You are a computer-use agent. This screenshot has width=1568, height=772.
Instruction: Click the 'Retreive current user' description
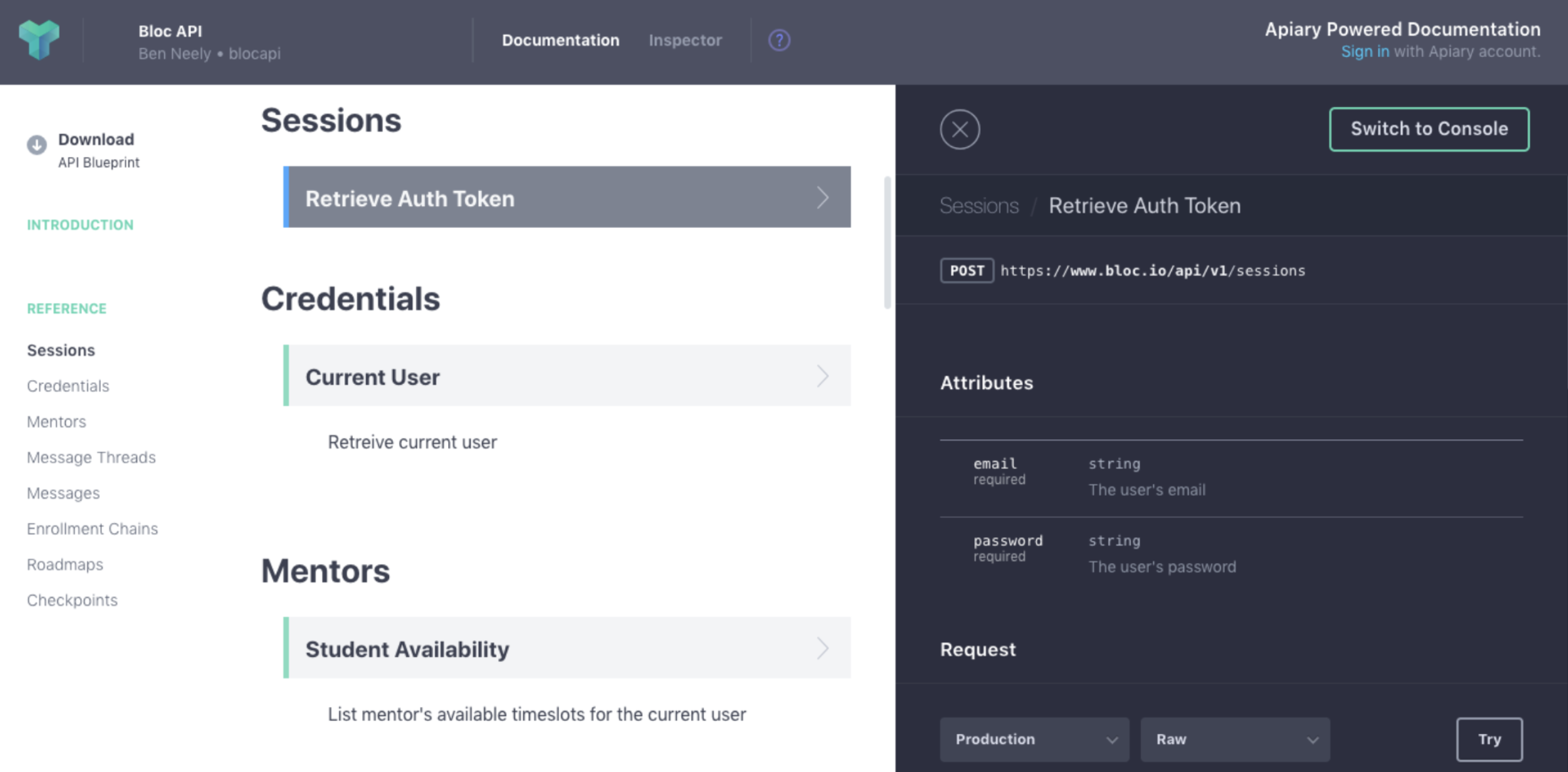[x=412, y=442]
